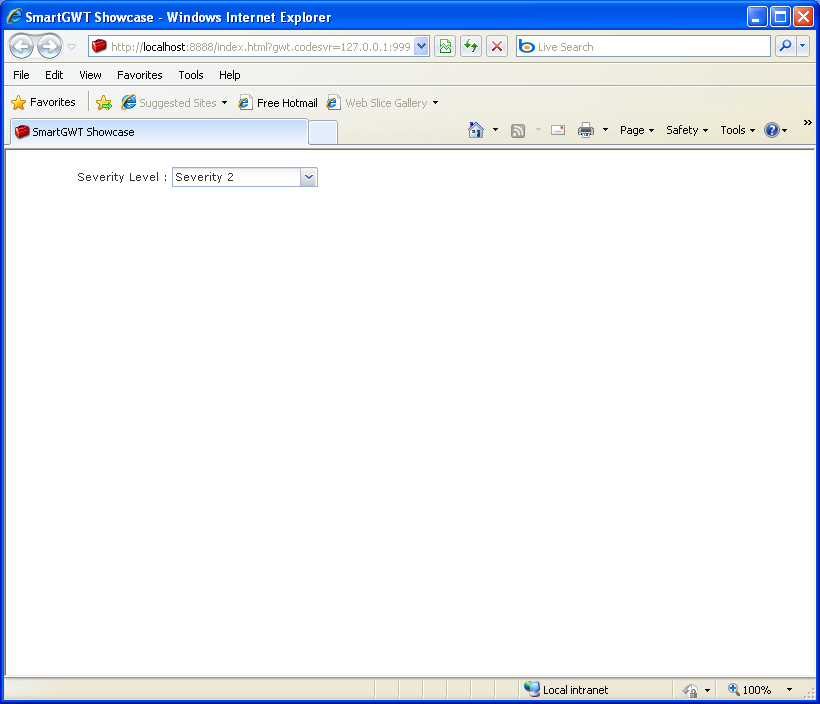Screen dimensions: 820x704
Task: Expand the zoom level dropdown arrow
Action: click(x=790, y=690)
